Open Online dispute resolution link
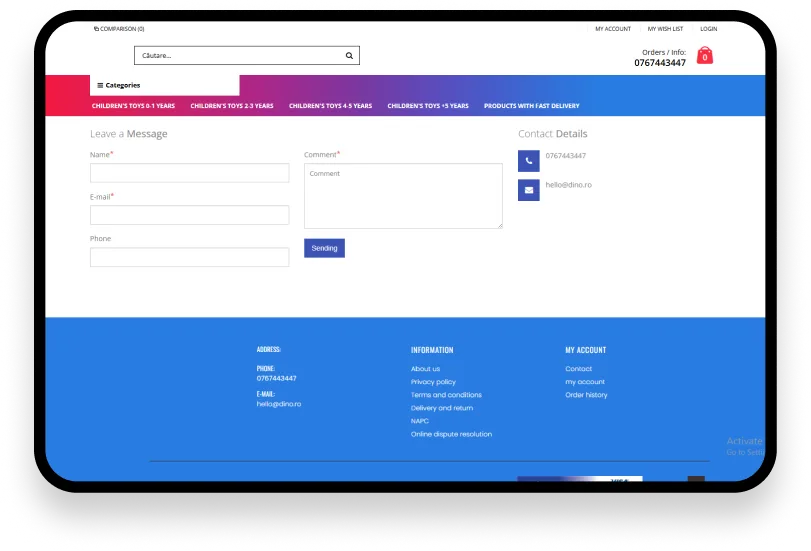 coord(451,434)
